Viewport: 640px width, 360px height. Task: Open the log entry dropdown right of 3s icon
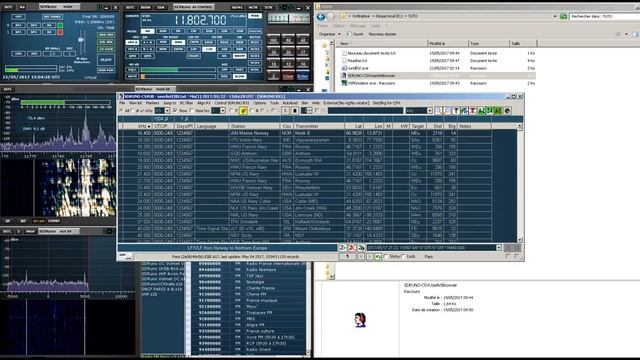(498, 248)
